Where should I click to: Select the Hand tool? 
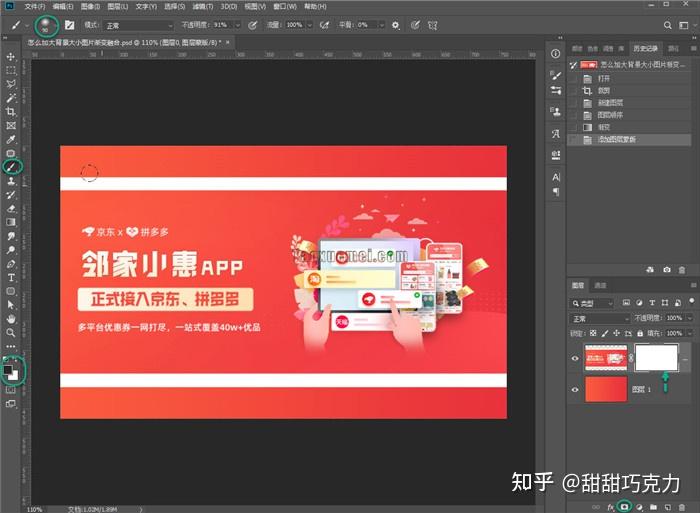click(x=11, y=319)
